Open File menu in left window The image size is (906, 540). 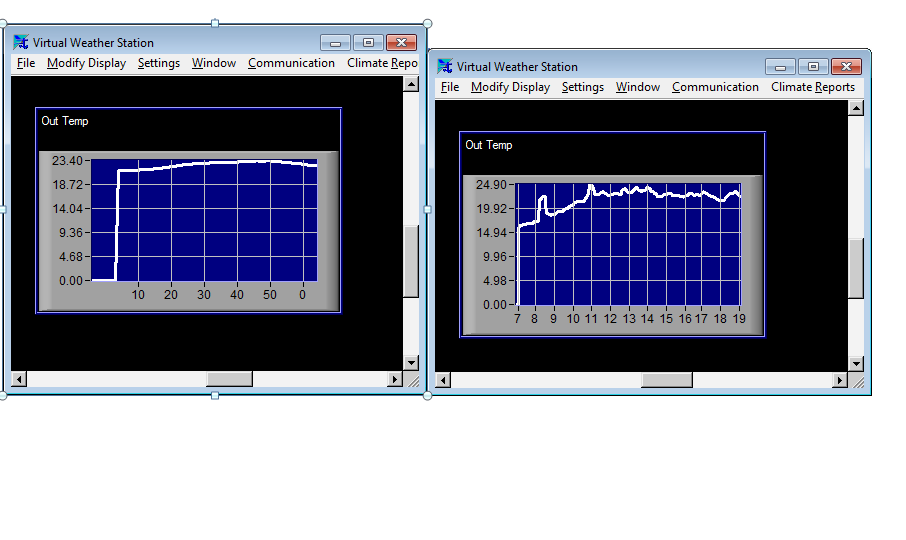(26, 63)
